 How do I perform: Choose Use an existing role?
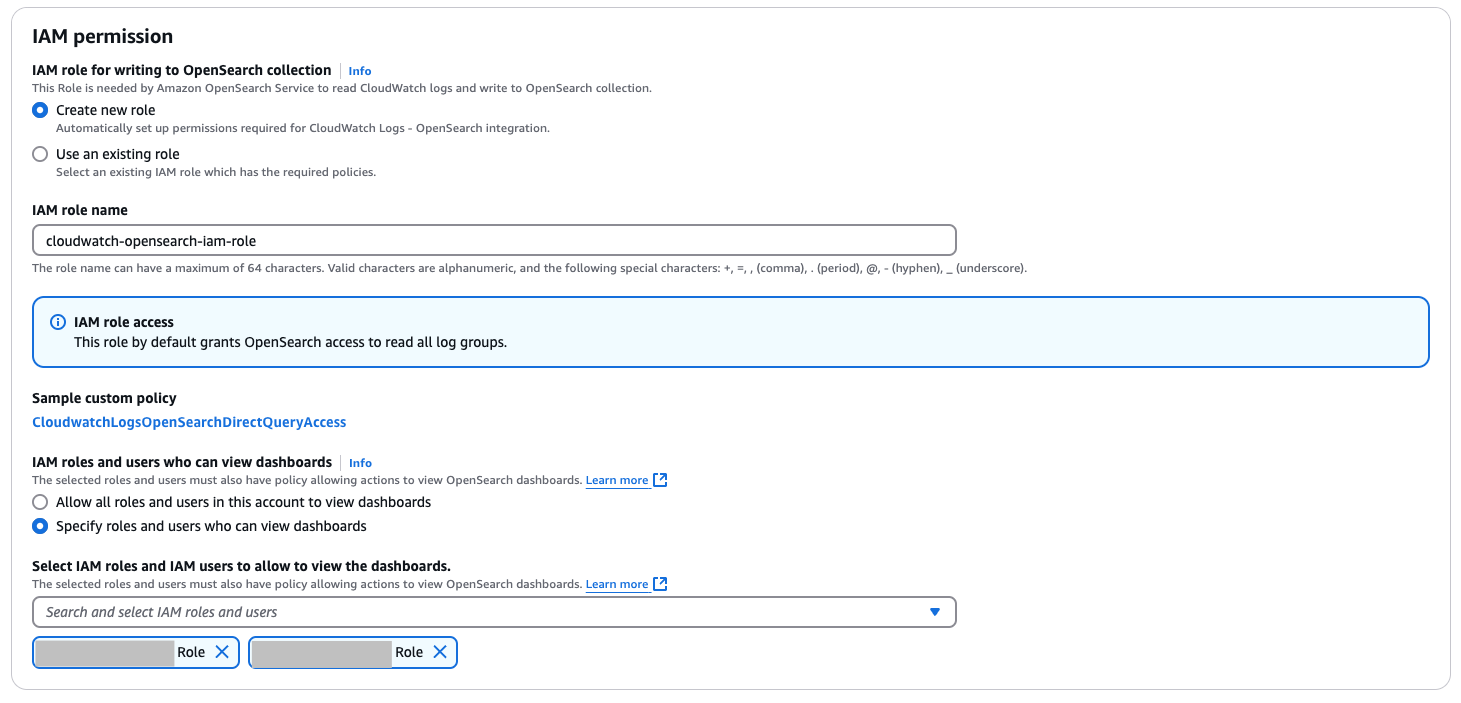tap(40, 154)
